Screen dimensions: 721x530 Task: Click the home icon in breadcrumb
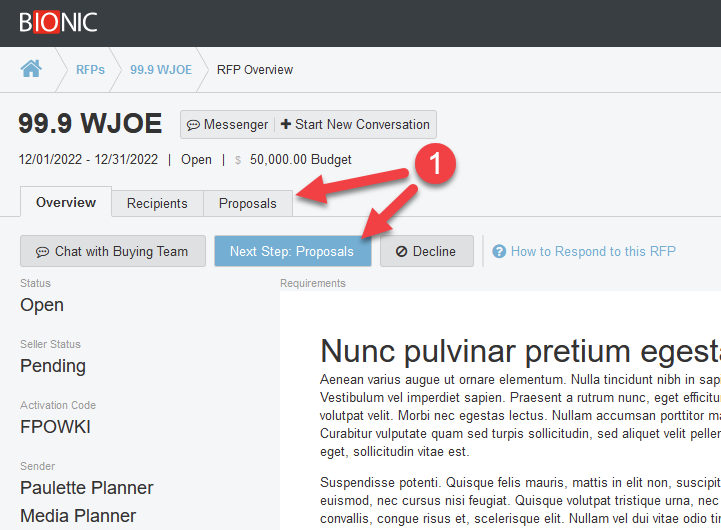tap(32, 69)
